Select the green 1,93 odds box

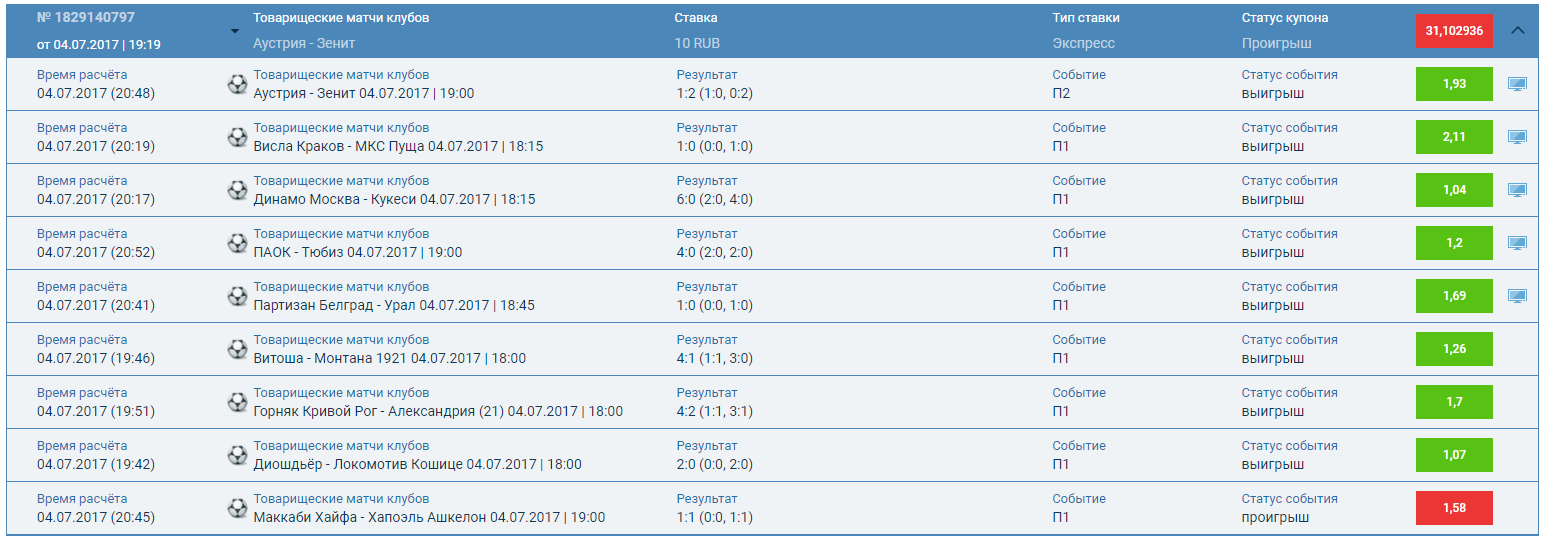pyautogui.click(x=1454, y=84)
